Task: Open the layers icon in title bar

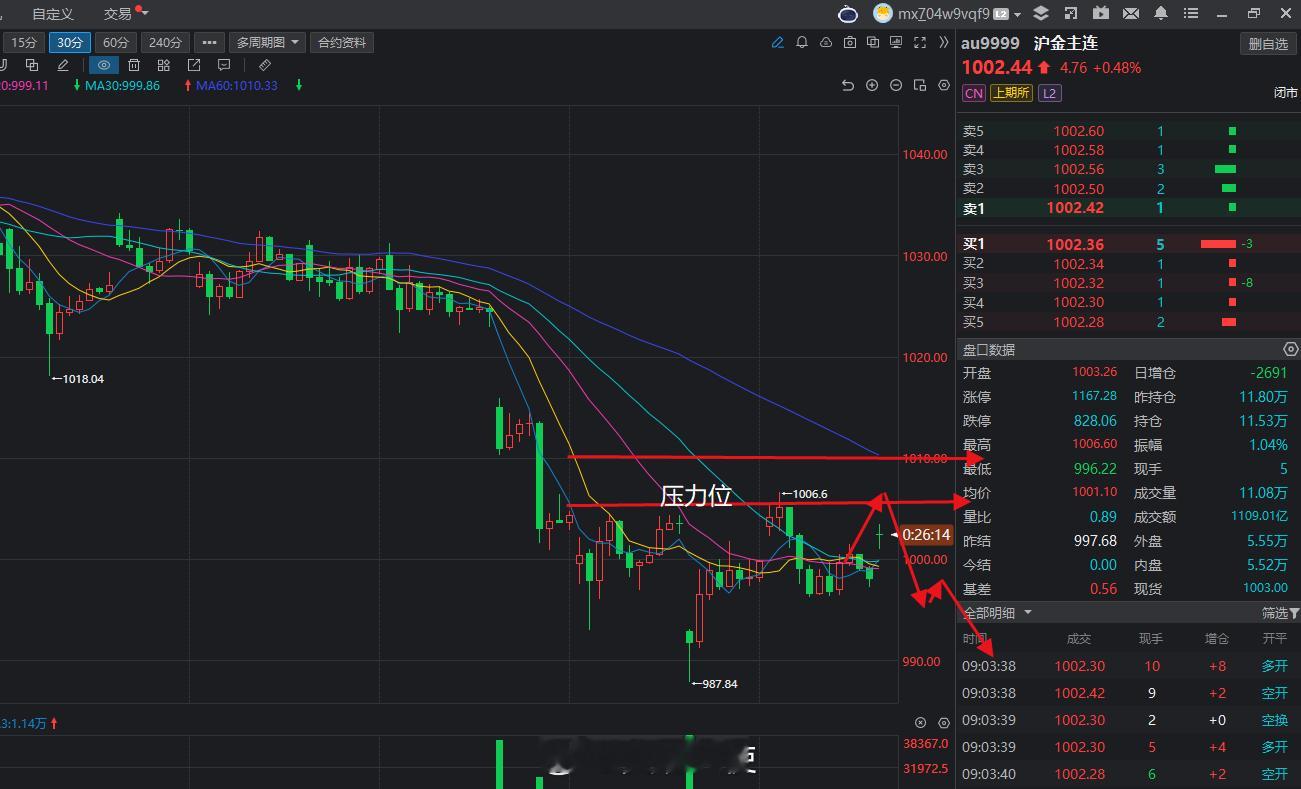Action: (1041, 13)
